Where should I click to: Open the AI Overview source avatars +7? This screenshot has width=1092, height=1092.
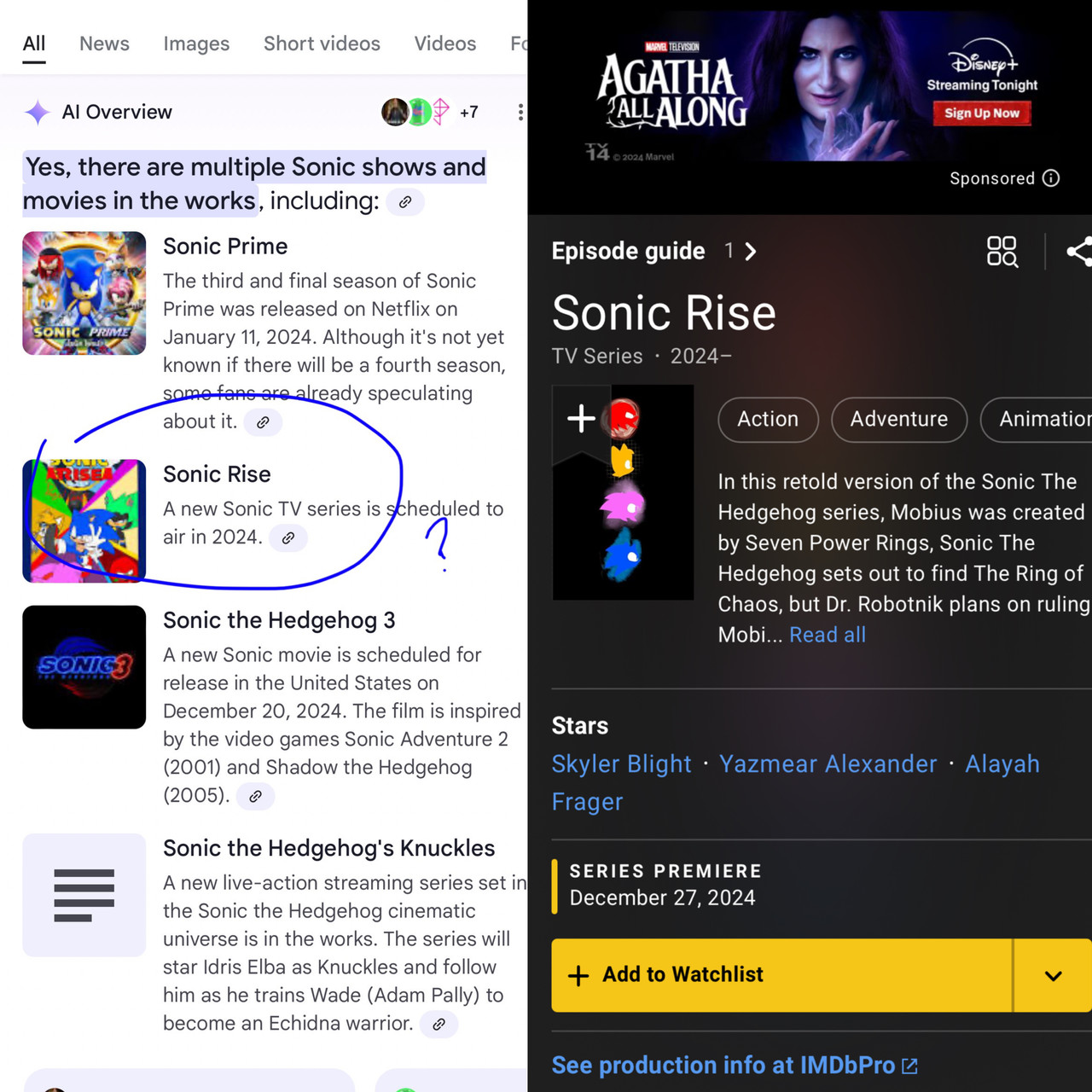click(x=431, y=112)
